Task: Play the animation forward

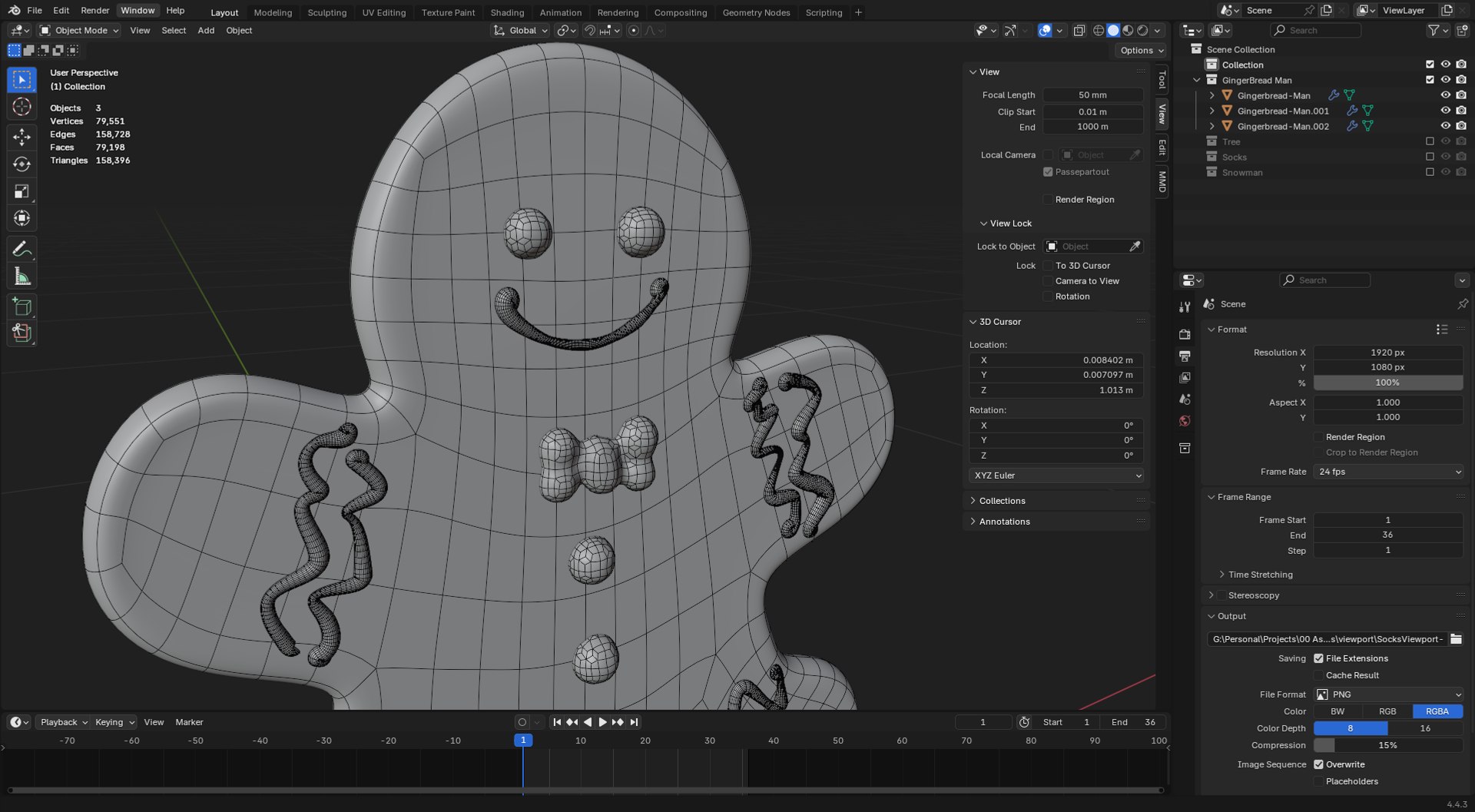Action: 602,722
